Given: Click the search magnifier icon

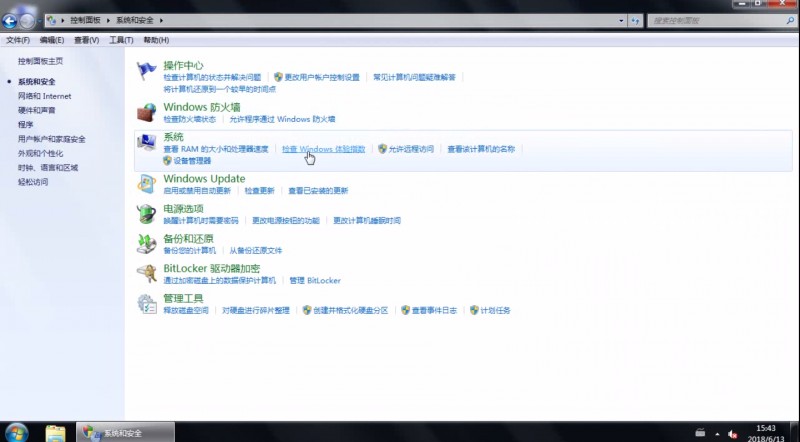Looking at the screenshot, I should click(x=790, y=21).
